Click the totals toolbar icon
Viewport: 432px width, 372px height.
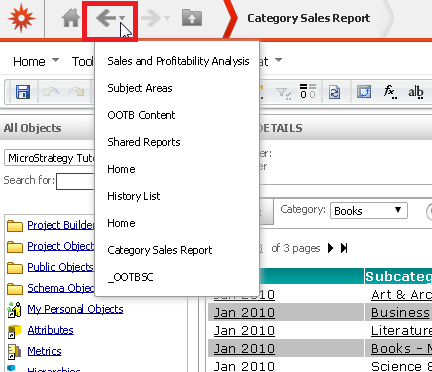point(307,91)
